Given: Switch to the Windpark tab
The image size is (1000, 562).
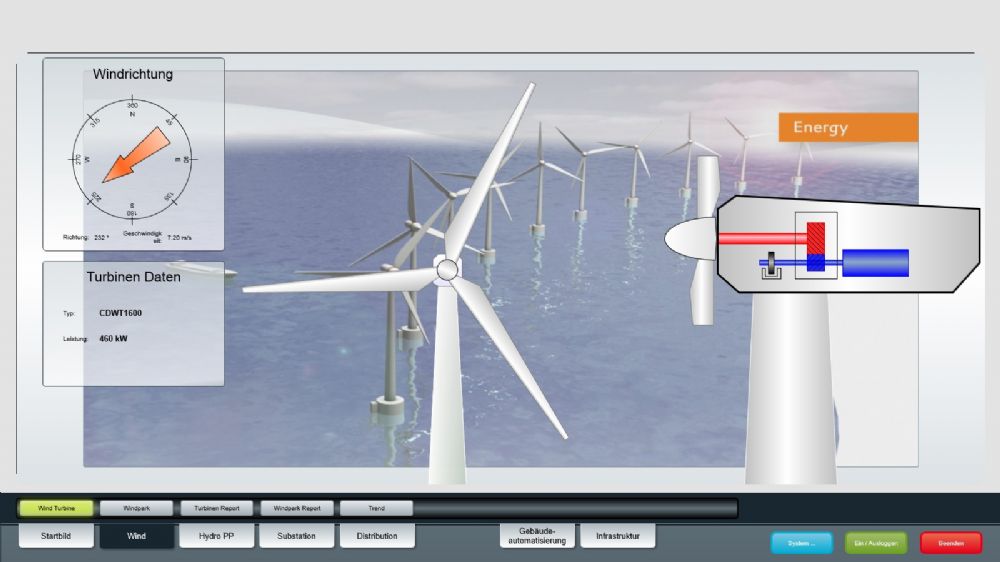Looking at the screenshot, I should pos(136,508).
